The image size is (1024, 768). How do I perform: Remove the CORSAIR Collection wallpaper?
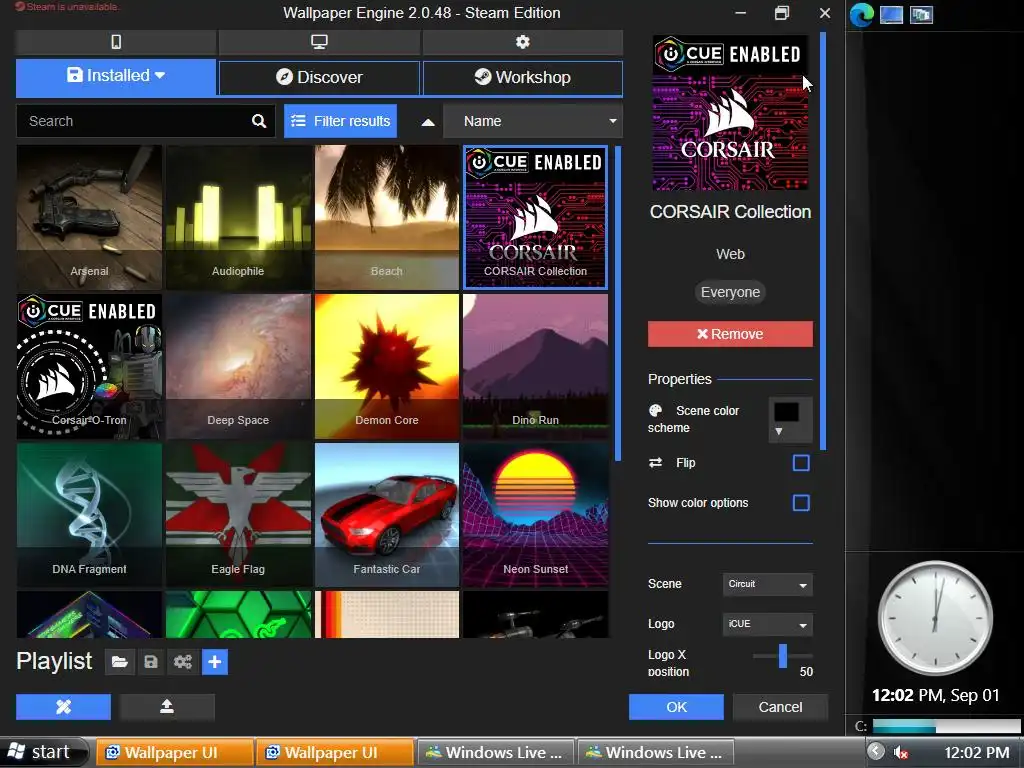[x=730, y=334]
